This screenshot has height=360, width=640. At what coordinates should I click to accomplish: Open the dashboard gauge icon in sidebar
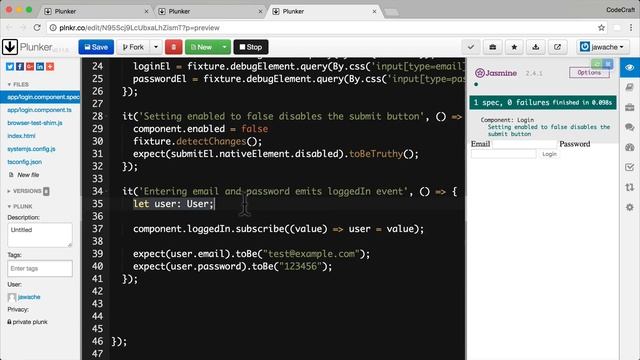(629, 147)
